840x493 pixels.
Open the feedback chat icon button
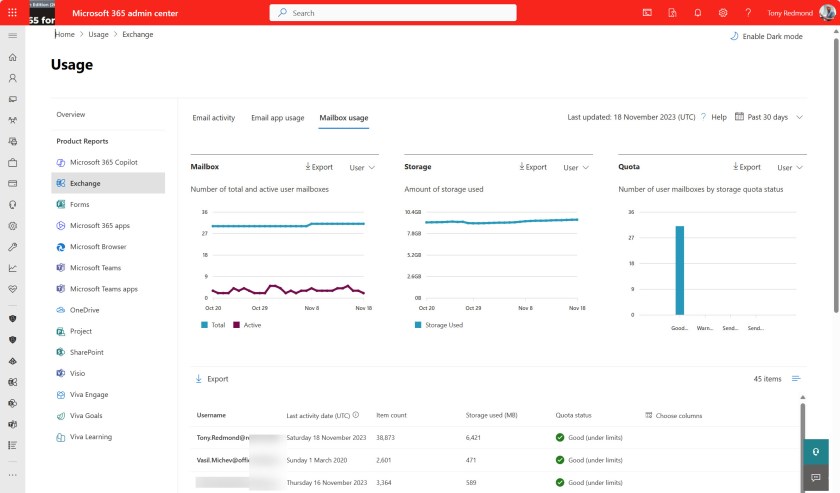click(815, 477)
